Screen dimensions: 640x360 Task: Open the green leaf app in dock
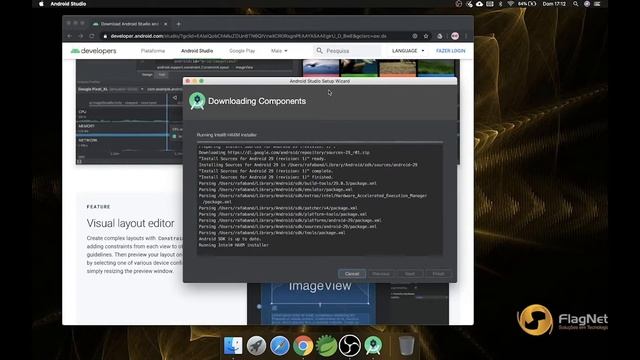[x=326, y=345]
